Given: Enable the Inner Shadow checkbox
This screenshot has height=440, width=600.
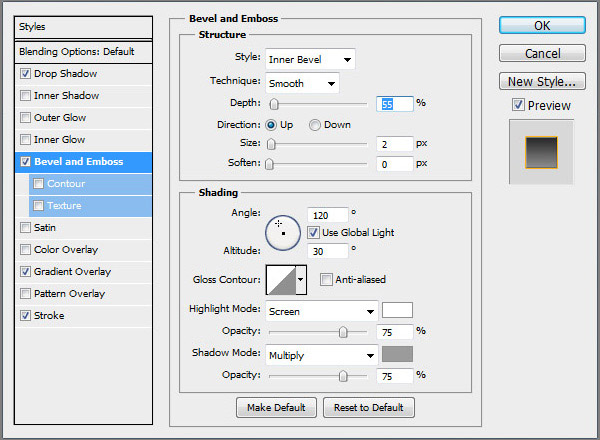Looking at the screenshot, I should [x=25, y=96].
